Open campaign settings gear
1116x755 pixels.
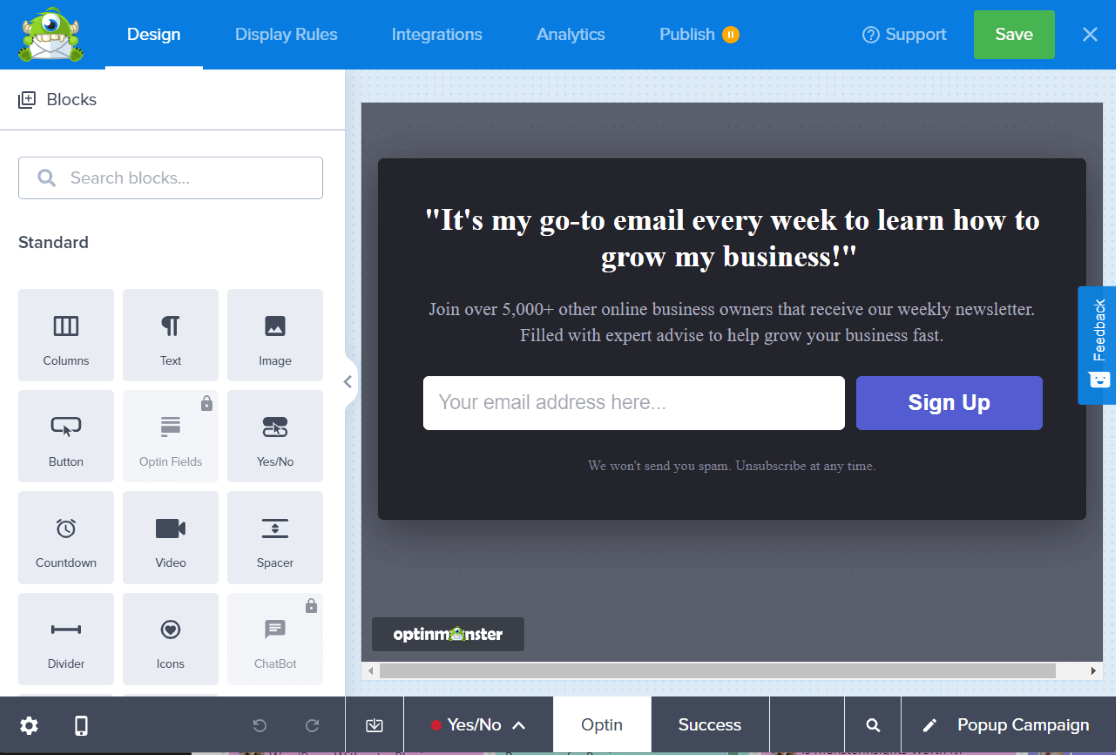tap(29, 725)
